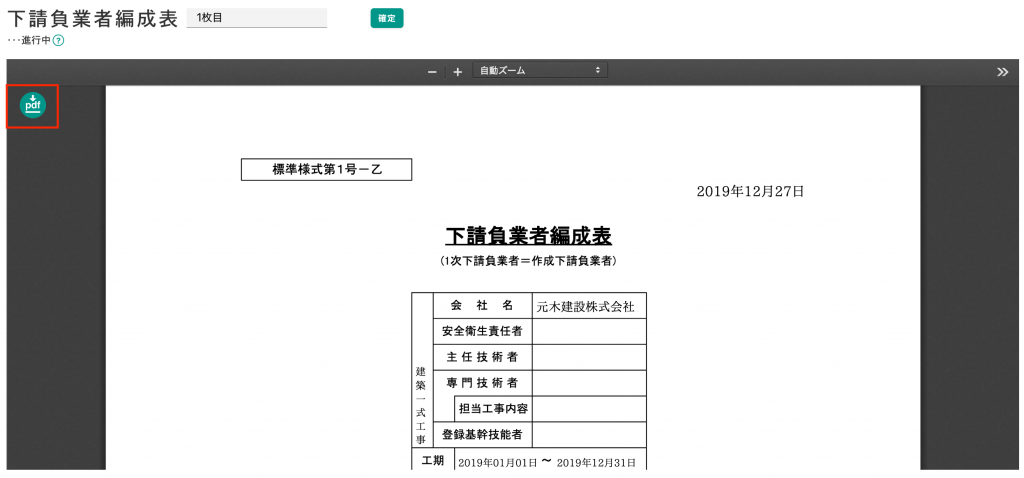1024x478 pixels.
Task: Open the help icon beside 進行中
Action: pos(59,40)
